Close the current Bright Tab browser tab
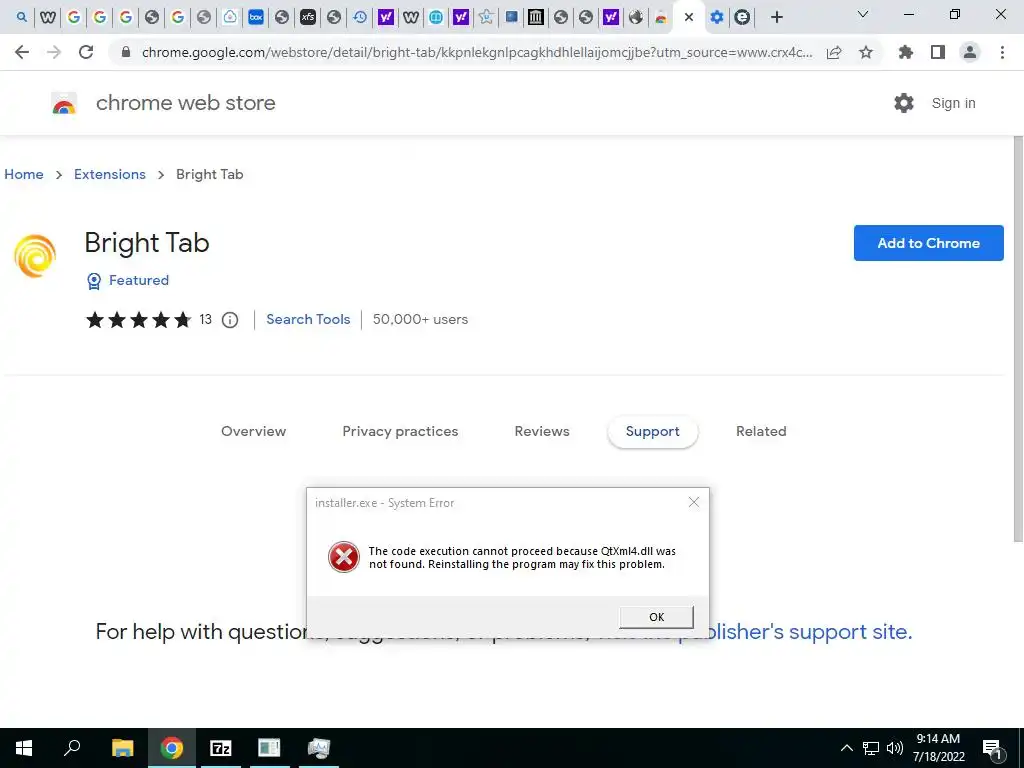 (688, 17)
